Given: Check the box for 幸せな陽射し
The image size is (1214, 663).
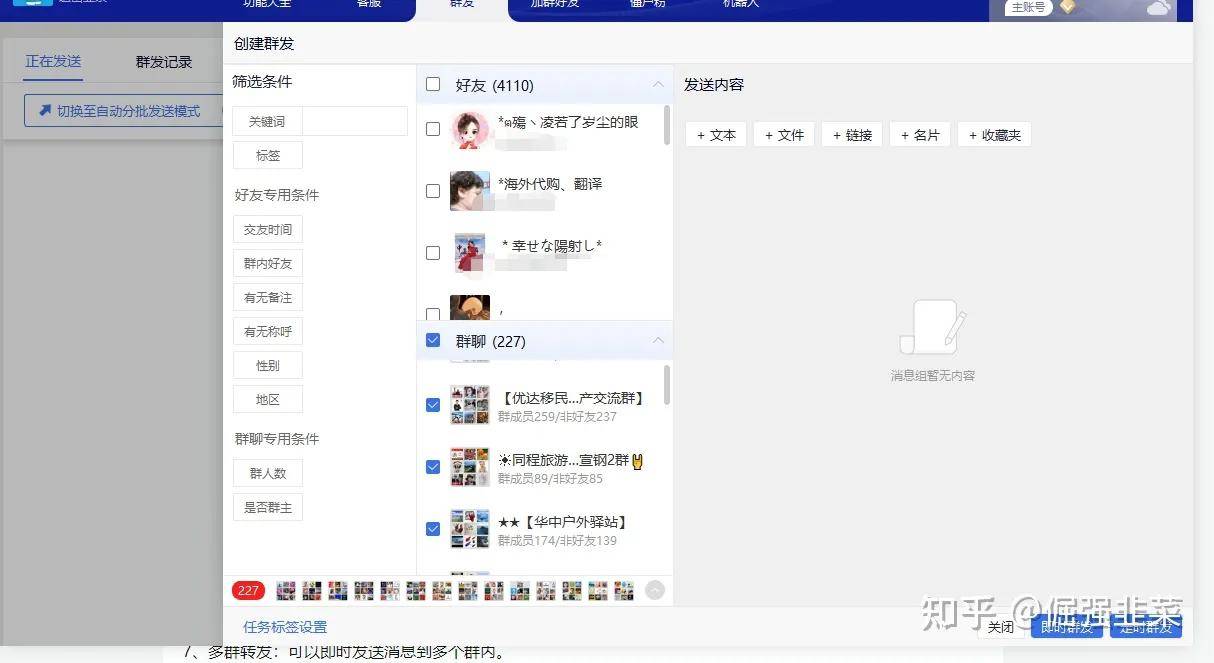Looking at the screenshot, I should click(433, 253).
